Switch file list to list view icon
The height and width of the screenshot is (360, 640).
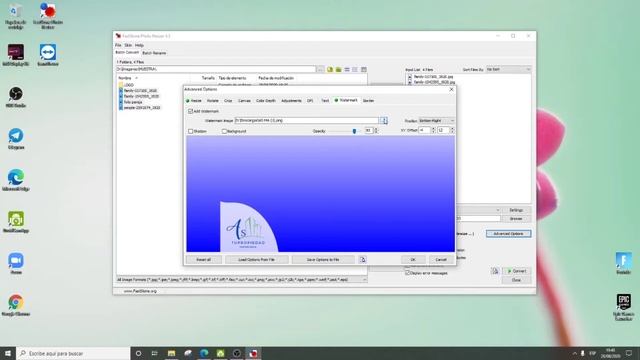tap(355, 69)
